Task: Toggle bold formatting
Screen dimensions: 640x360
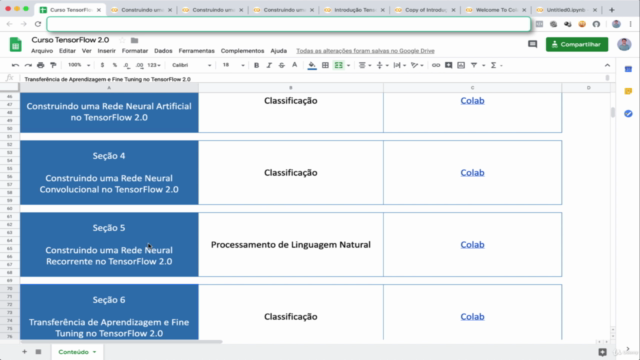Action: click(256, 65)
